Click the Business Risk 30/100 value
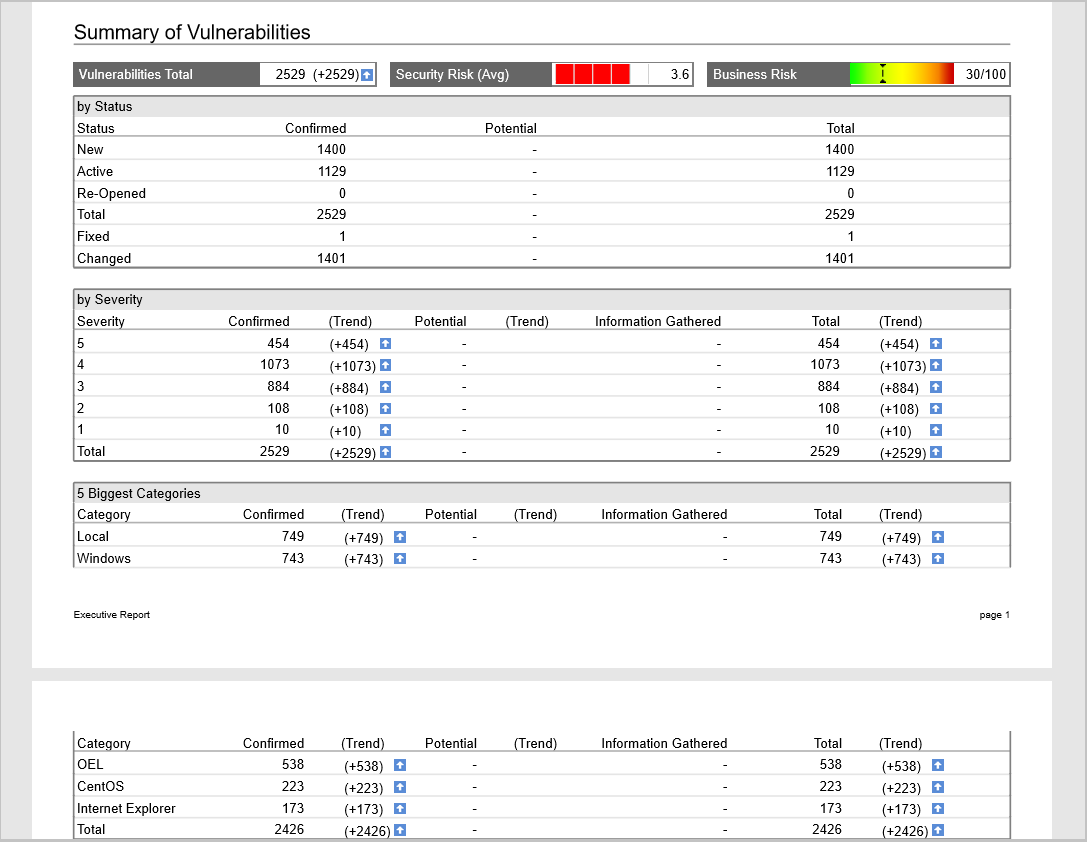This screenshot has width=1087, height=842. click(x=986, y=74)
